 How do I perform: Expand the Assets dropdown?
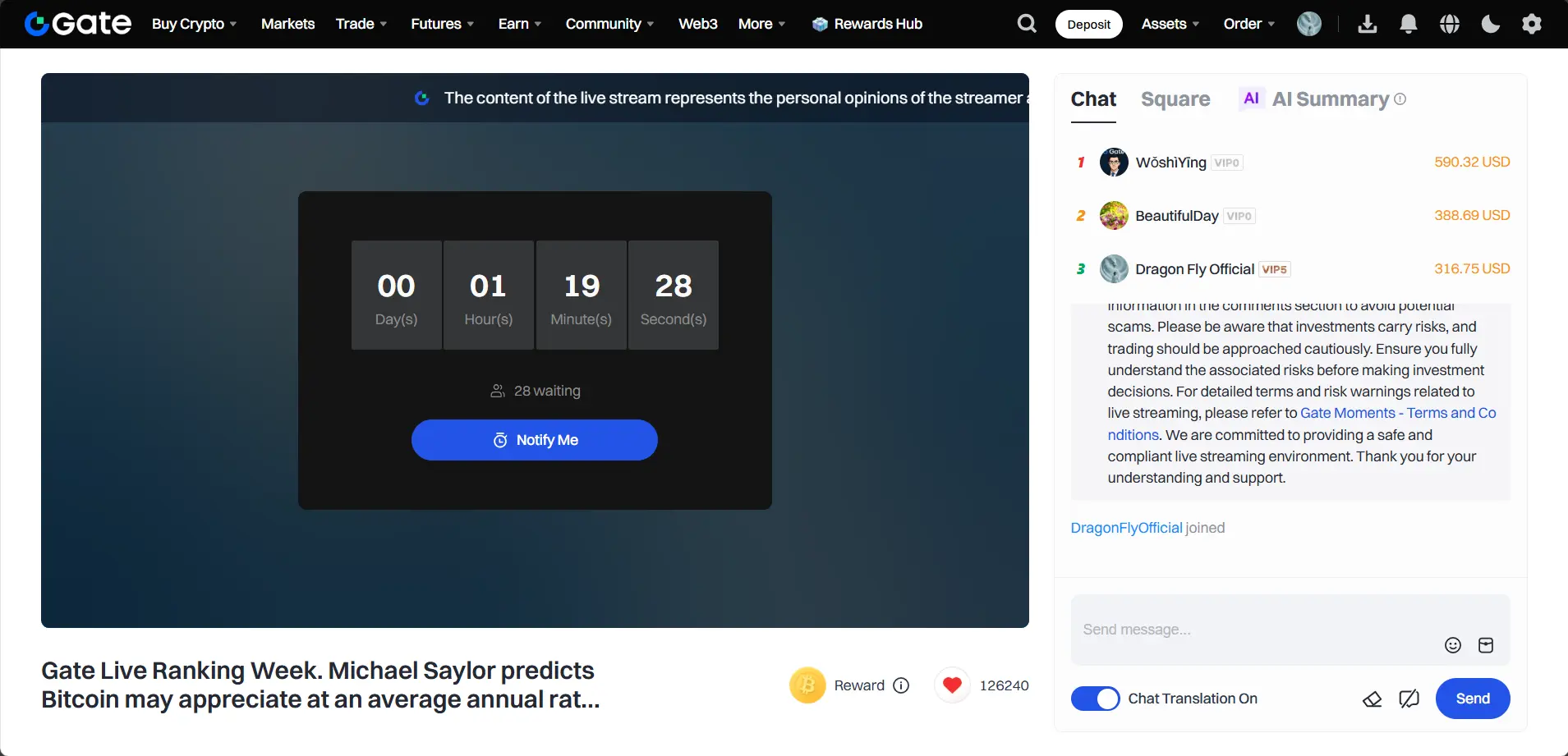point(1170,24)
